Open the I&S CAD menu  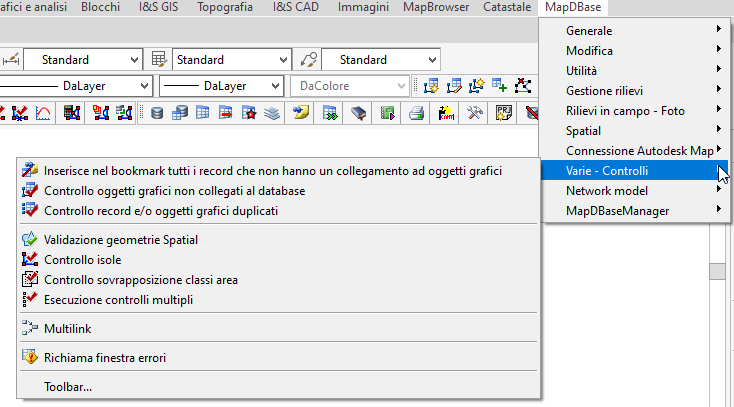click(x=296, y=7)
